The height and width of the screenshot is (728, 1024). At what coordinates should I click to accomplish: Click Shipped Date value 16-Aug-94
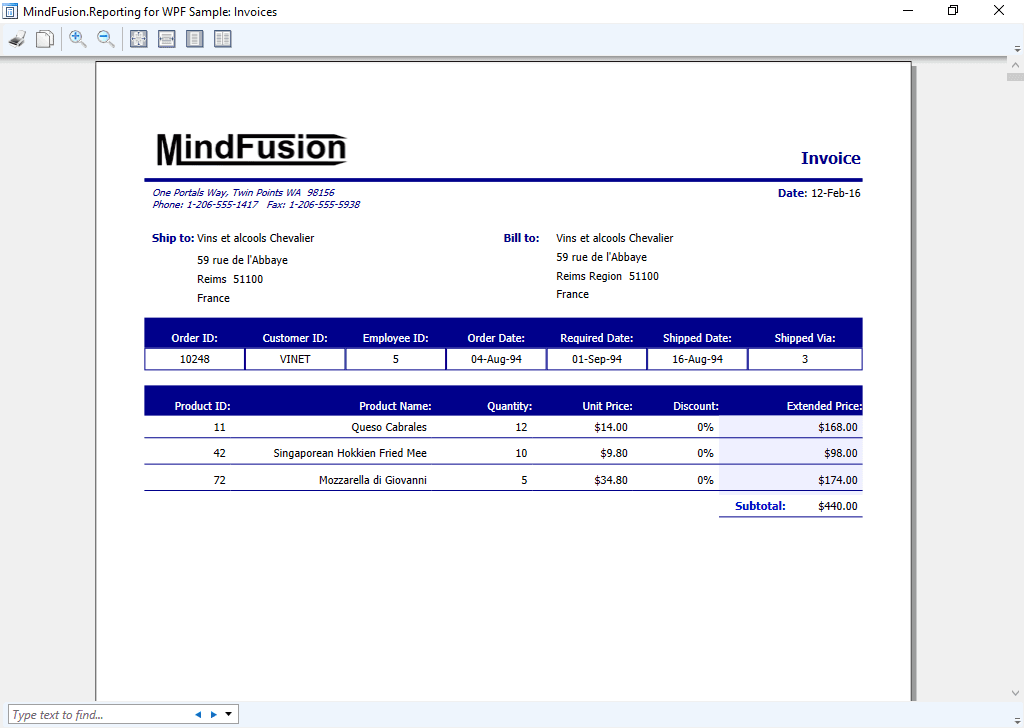697,359
